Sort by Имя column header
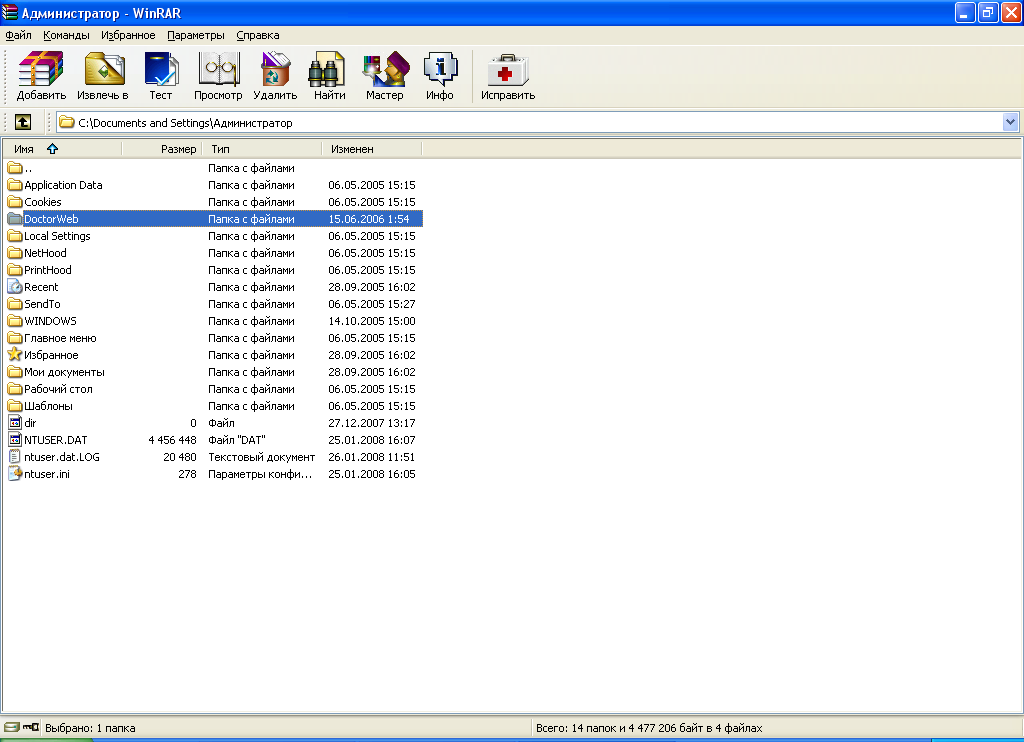Image resolution: width=1024 pixels, height=742 pixels. click(62, 149)
